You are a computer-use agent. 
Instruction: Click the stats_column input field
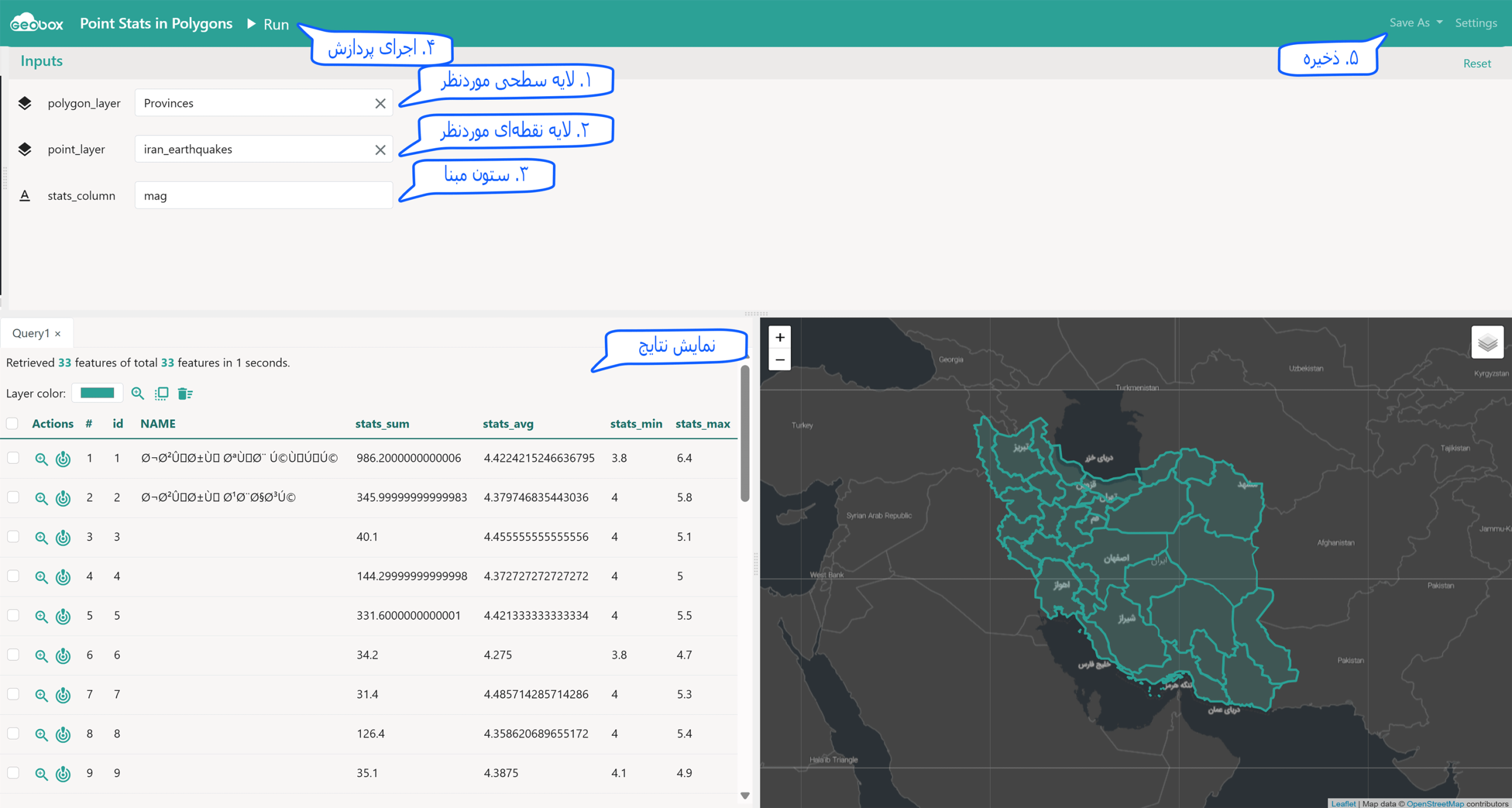point(263,196)
